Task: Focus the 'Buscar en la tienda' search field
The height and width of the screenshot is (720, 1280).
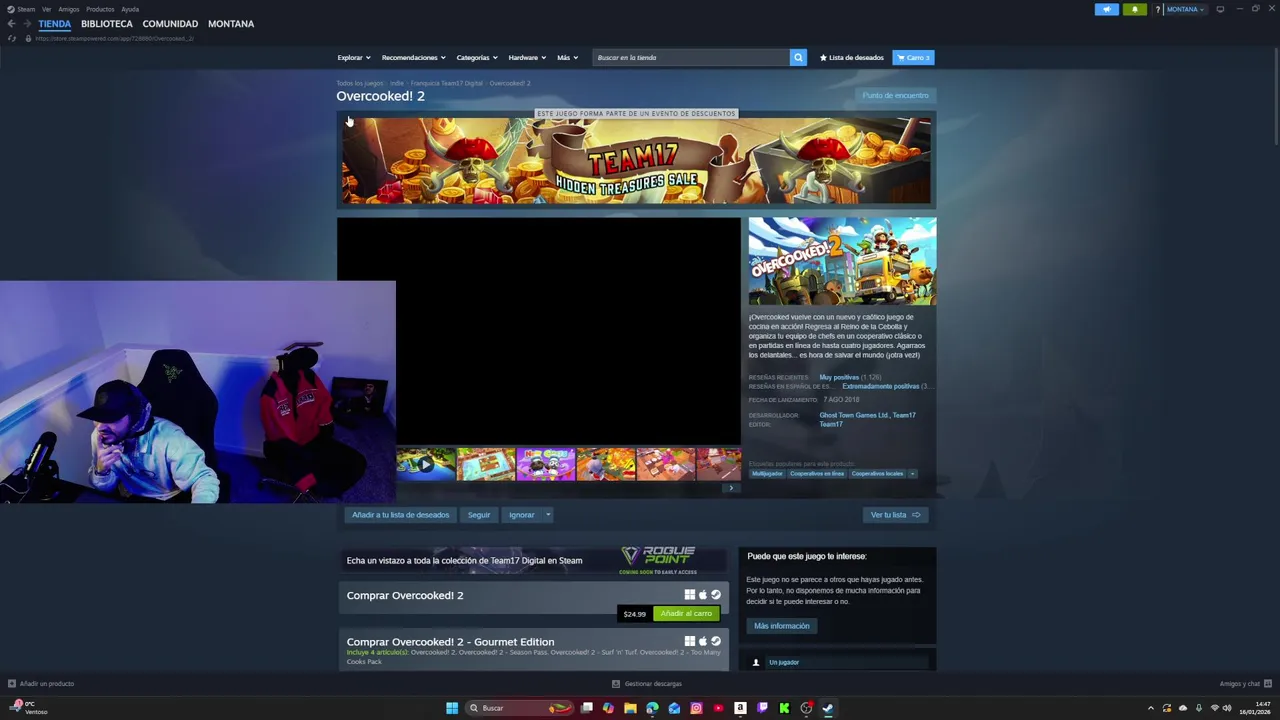Action: (x=691, y=57)
